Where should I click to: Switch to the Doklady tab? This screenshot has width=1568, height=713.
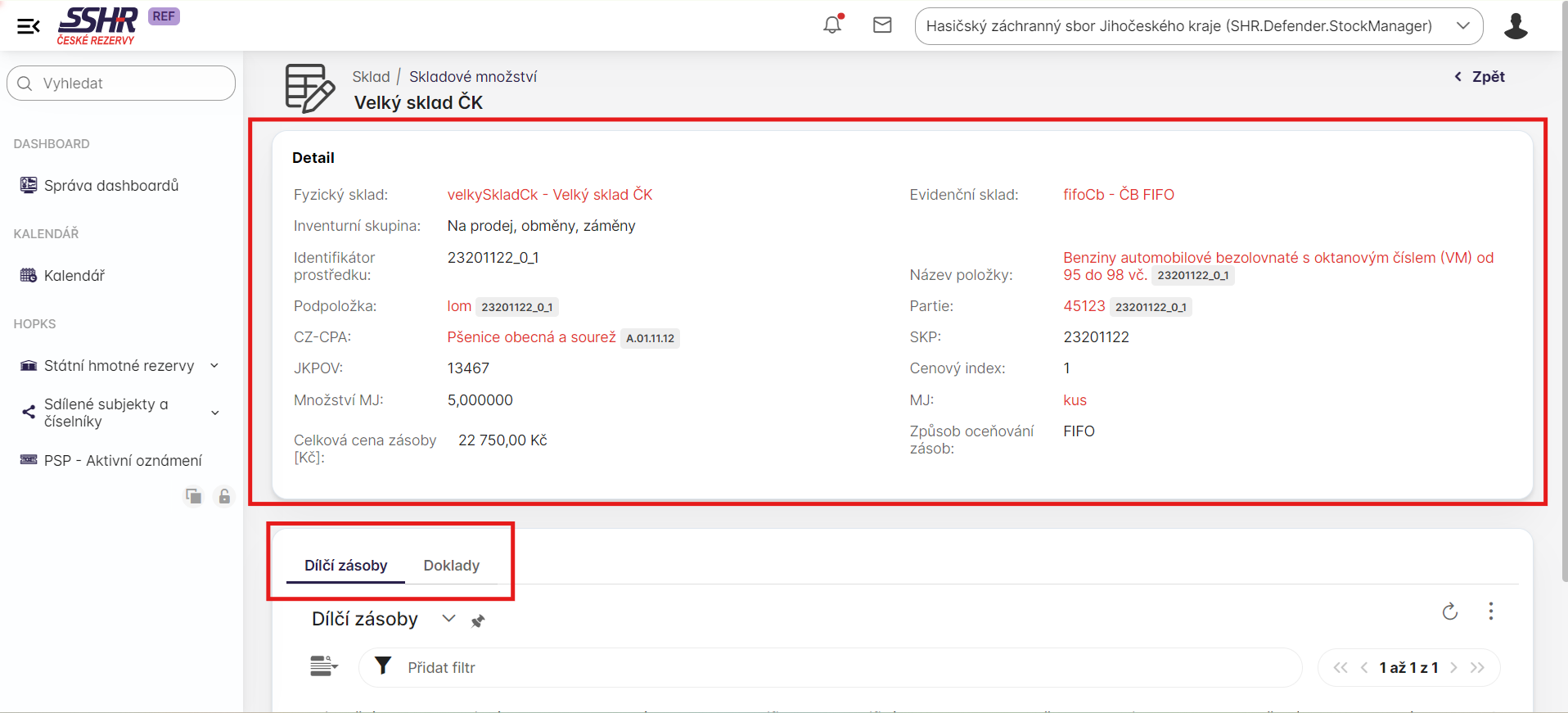(x=451, y=566)
